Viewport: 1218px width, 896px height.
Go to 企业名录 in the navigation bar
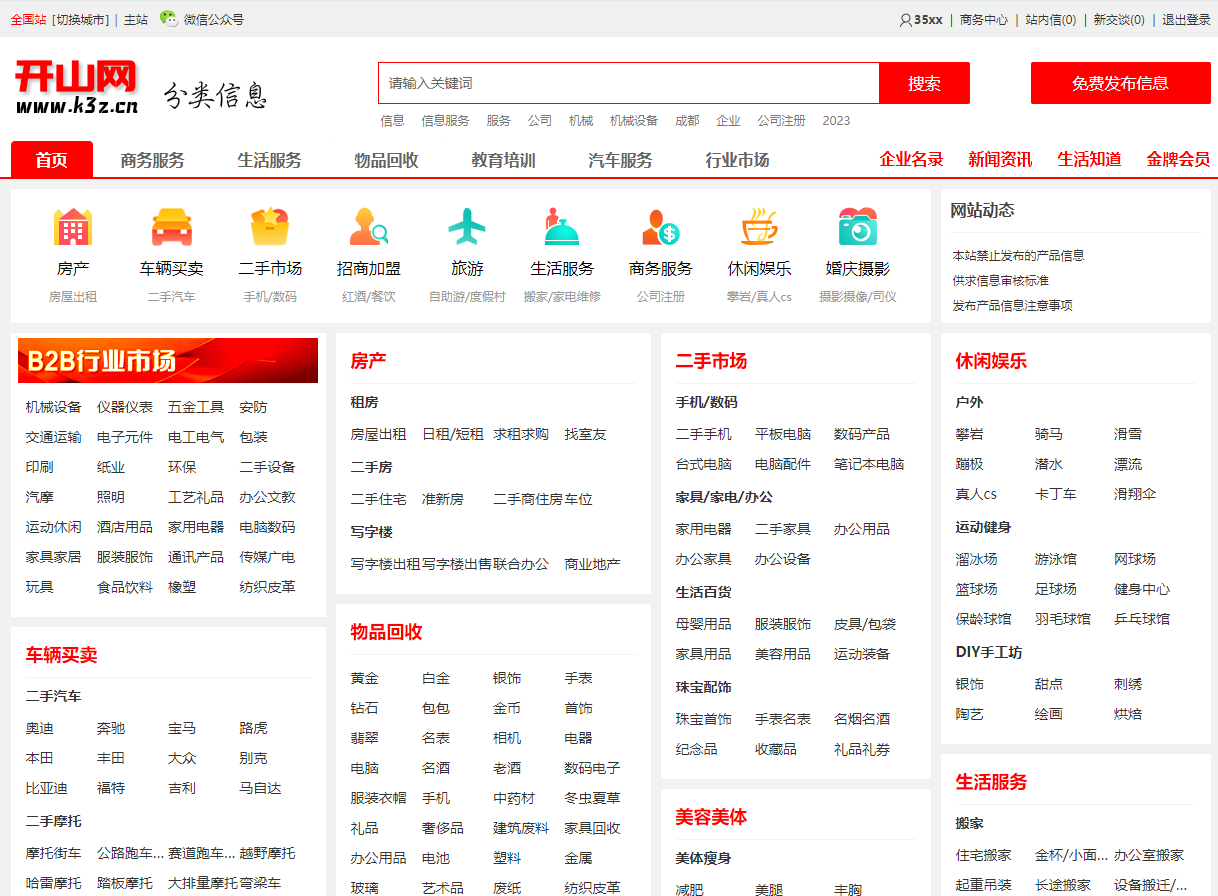[x=911, y=159]
